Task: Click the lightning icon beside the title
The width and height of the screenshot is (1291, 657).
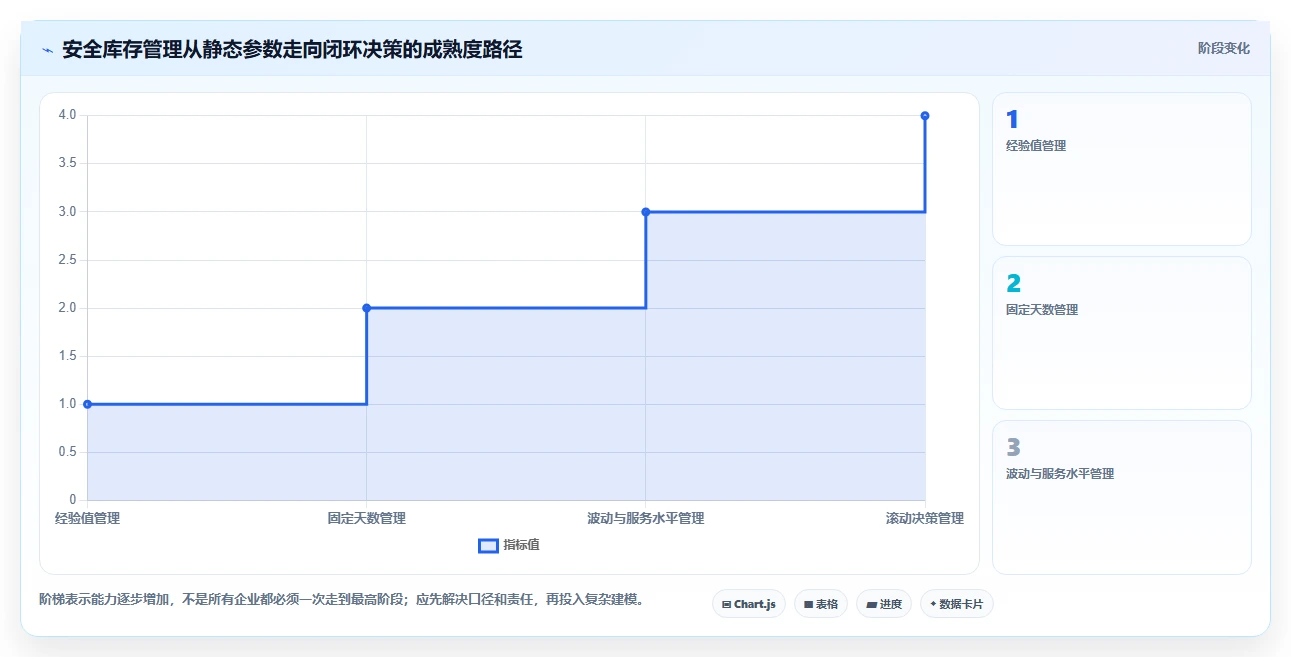Action: point(47,50)
